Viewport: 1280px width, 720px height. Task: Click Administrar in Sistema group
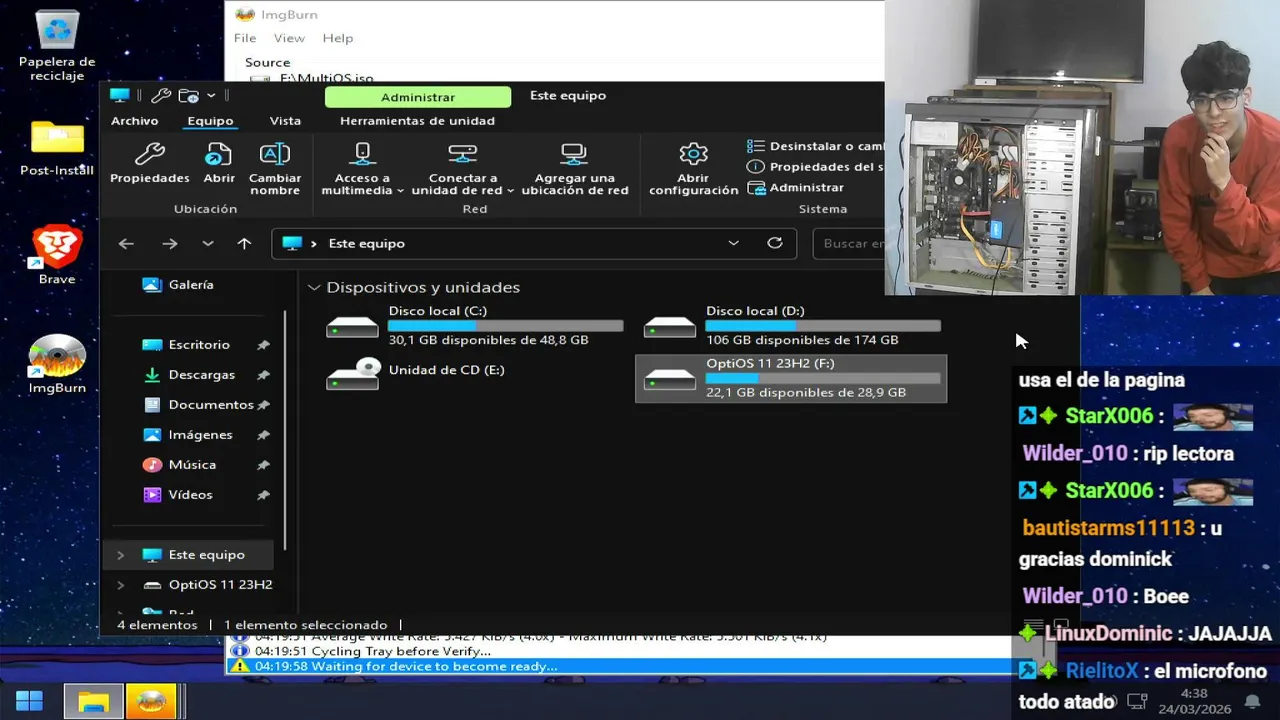[x=796, y=187]
